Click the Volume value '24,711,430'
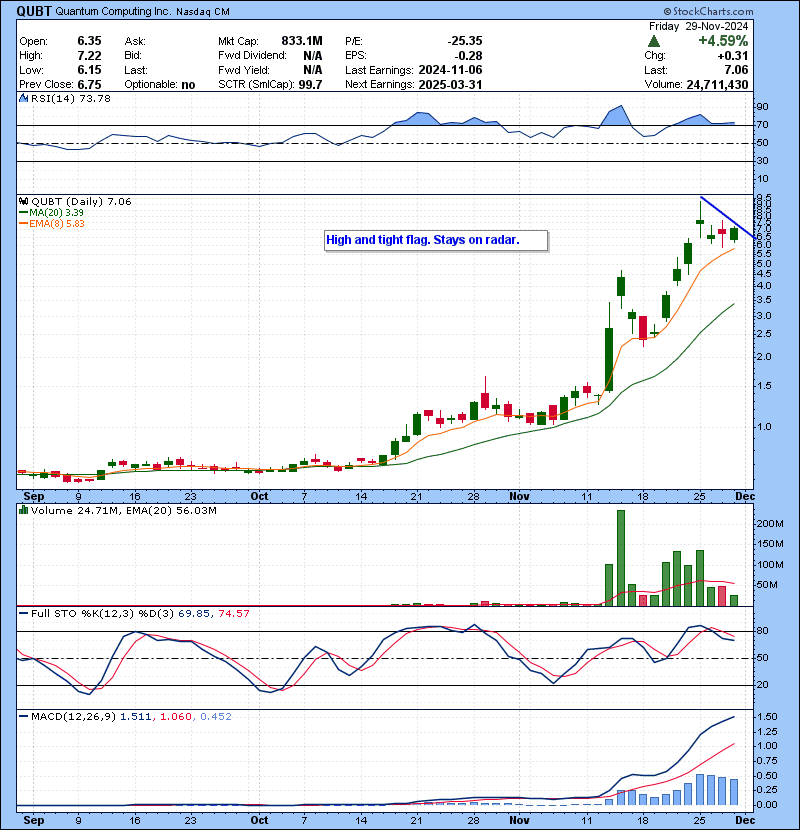Viewport: 800px width, 830px height. coord(717,85)
